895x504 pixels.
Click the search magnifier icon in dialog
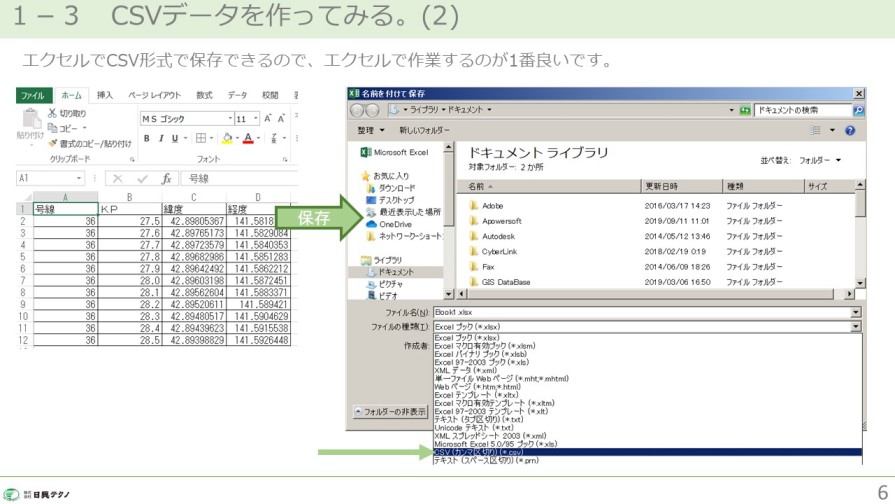click(x=857, y=110)
